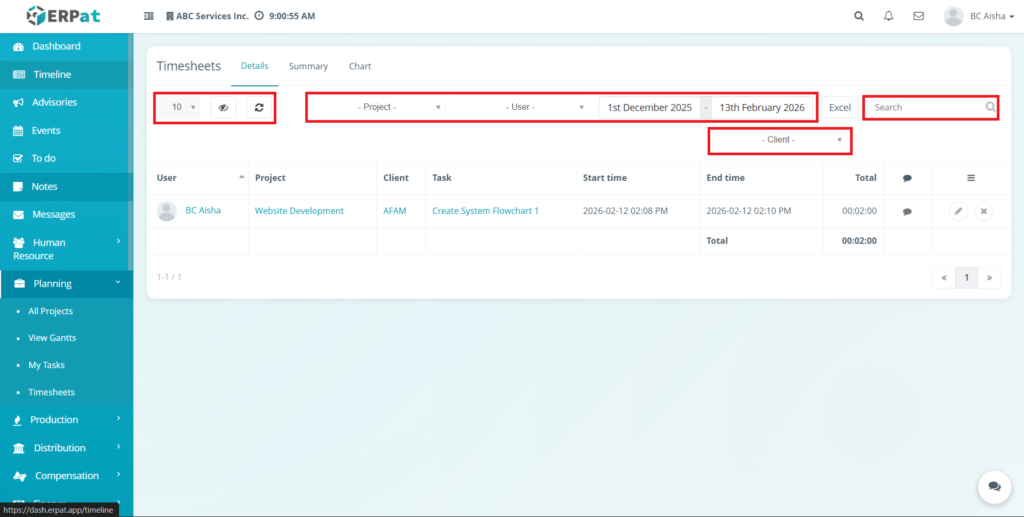Open the Project filter dropdown
The width and height of the screenshot is (1024, 517).
pyautogui.click(x=380, y=107)
